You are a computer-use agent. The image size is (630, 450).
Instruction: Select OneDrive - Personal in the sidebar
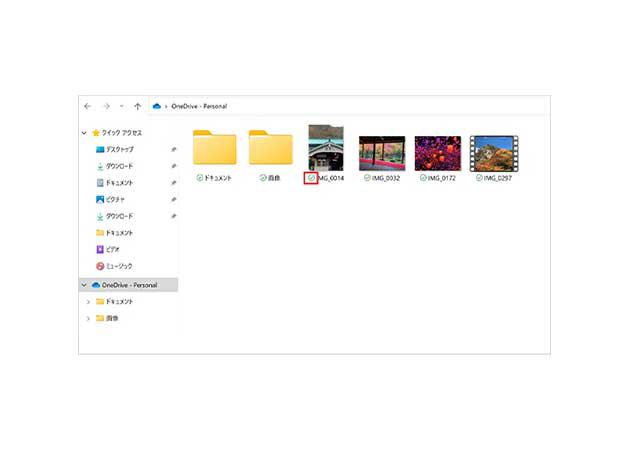point(129,285)
